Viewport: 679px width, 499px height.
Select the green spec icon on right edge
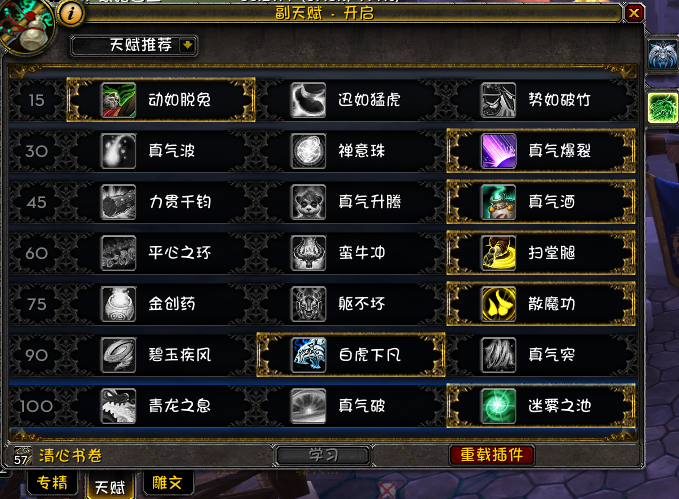662,108
